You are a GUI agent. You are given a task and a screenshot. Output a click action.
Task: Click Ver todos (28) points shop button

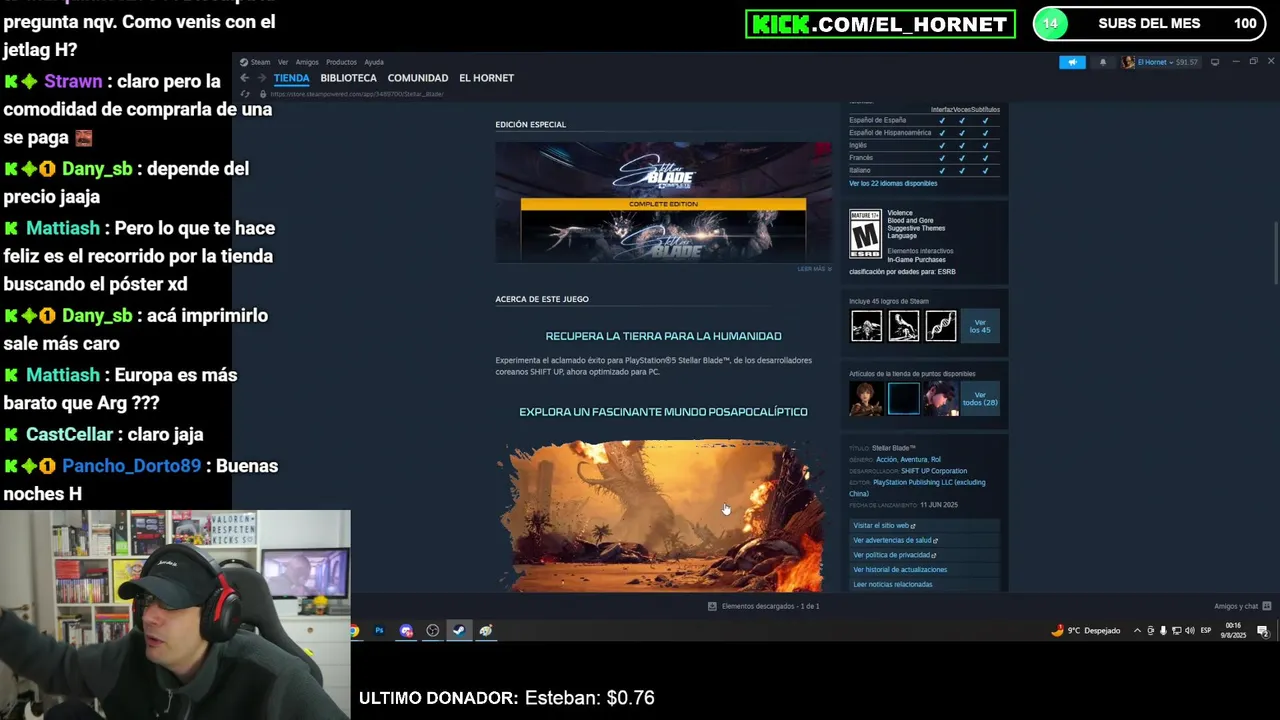tap(980, 398)
